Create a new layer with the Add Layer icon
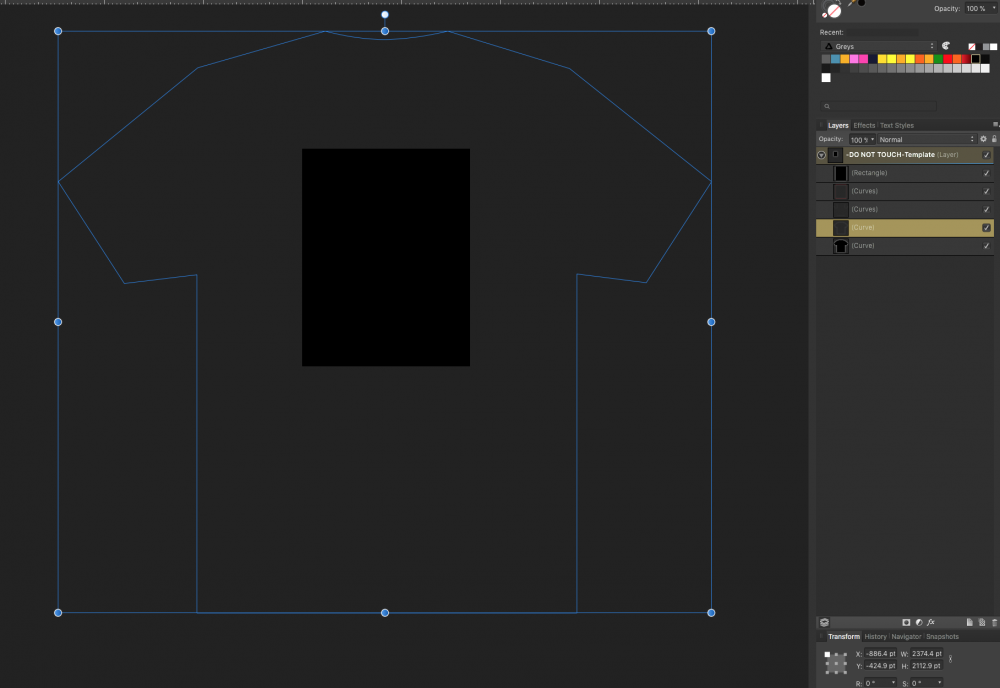 pyautogui.click(x=970, y=622)
